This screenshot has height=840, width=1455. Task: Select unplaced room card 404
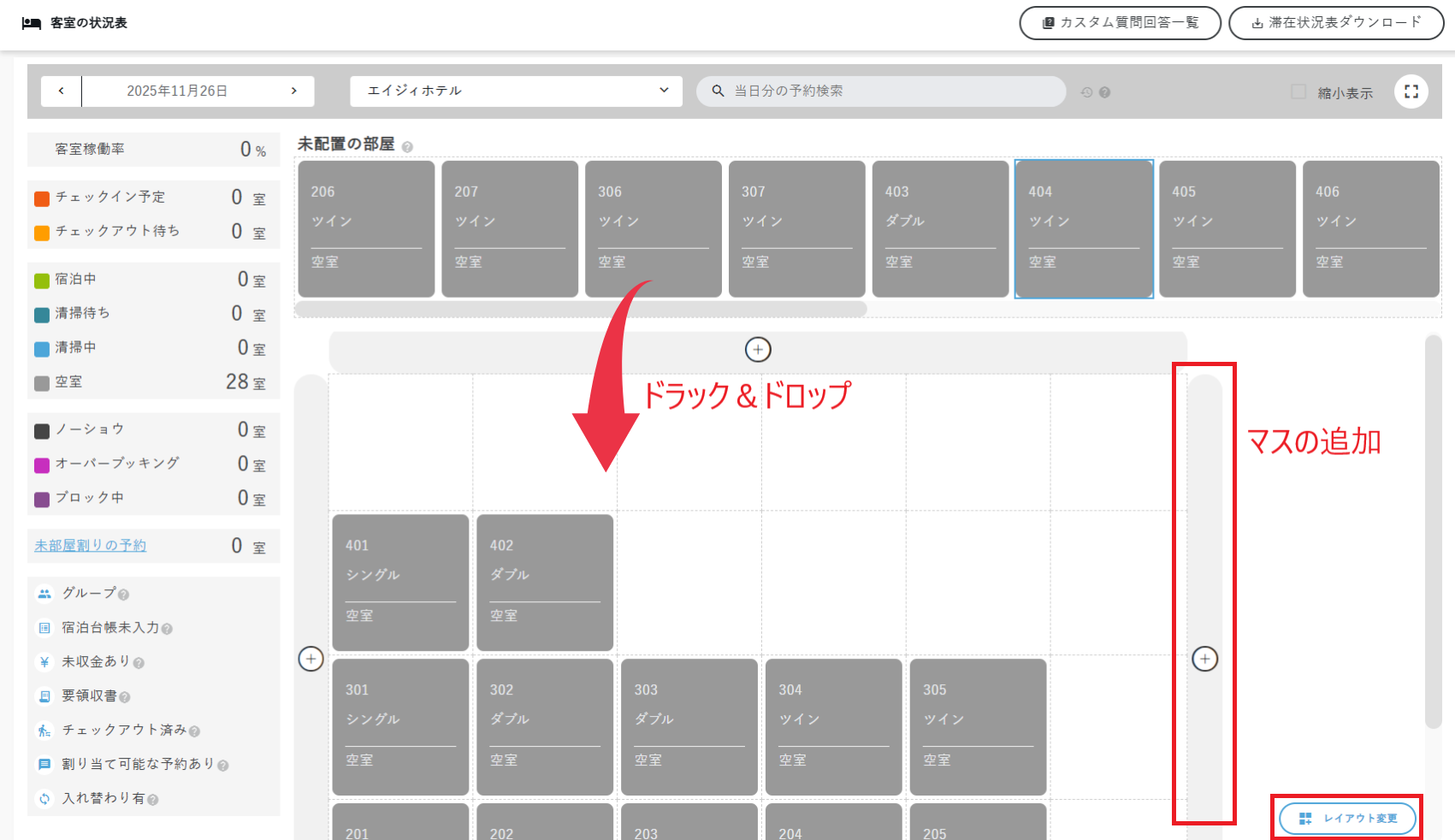(x=1084, y=228)
